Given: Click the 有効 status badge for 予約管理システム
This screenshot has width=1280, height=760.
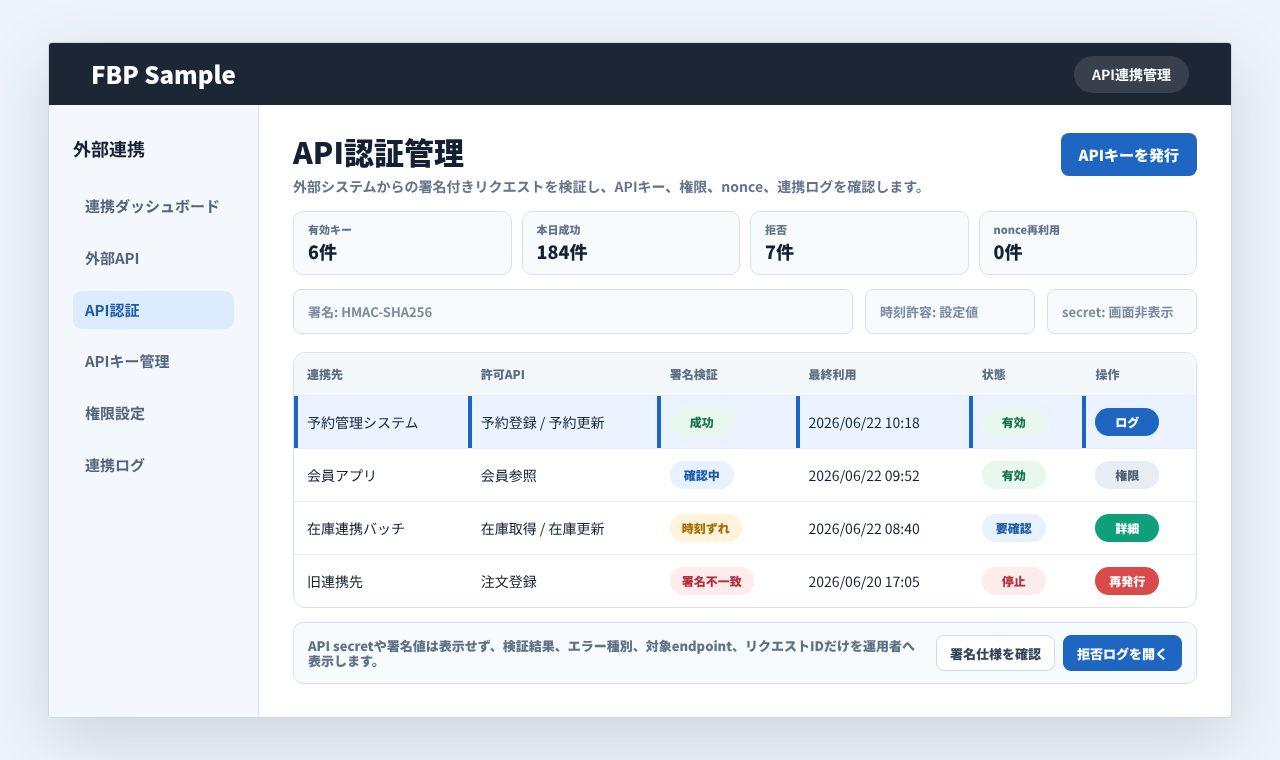Looking at the screenshot, I should pyautogui.click(x=1014, y=422).
